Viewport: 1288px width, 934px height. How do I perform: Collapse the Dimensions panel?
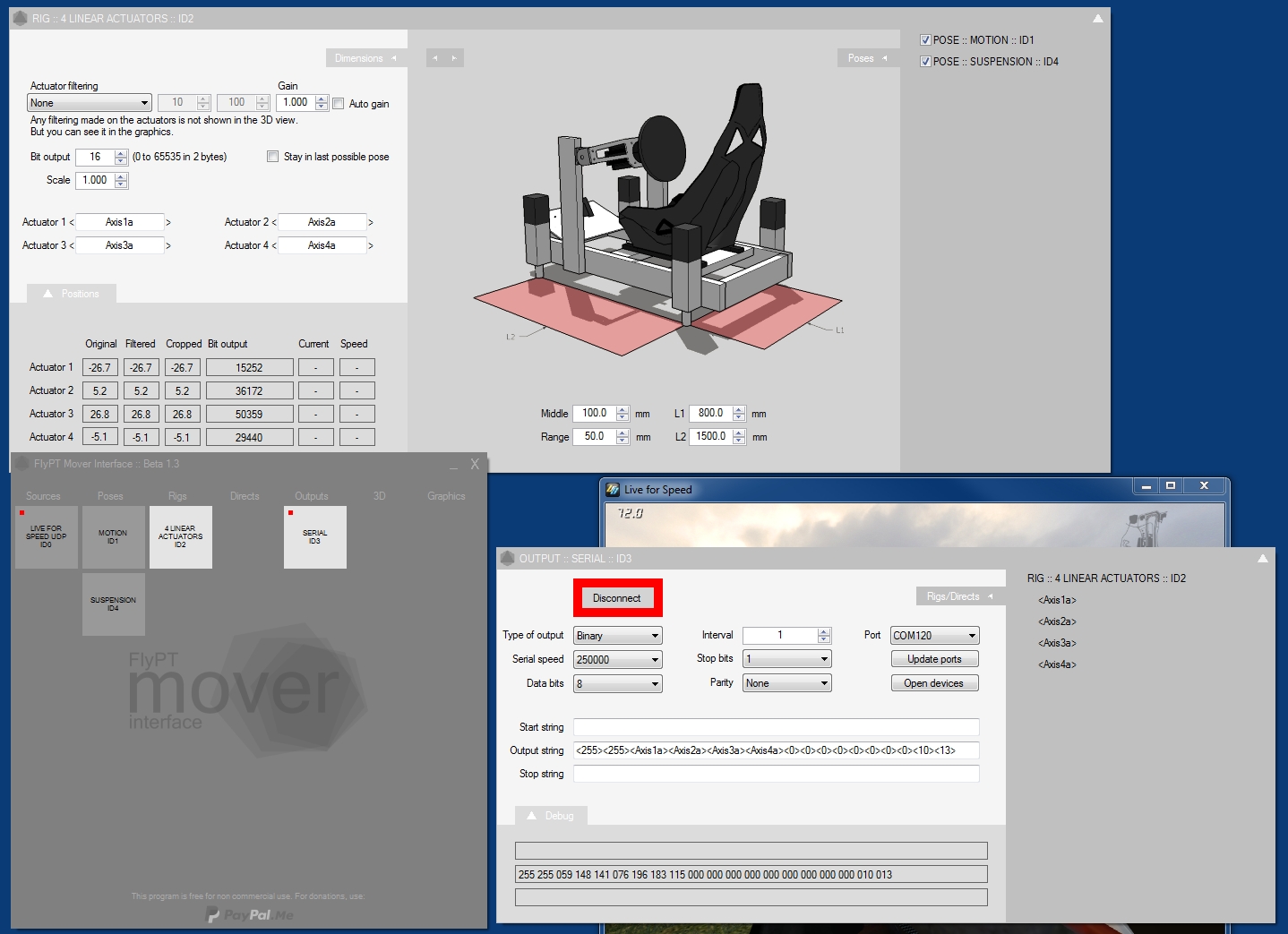(x=366, y=58)
